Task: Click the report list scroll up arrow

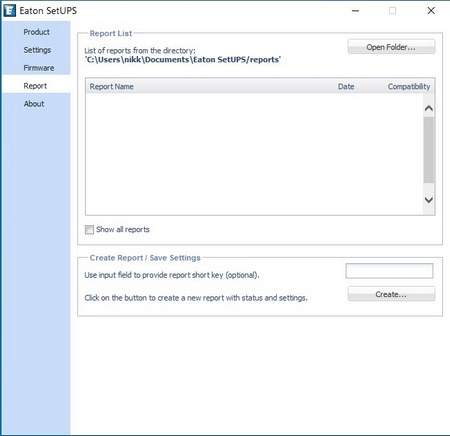Action: 429,108
